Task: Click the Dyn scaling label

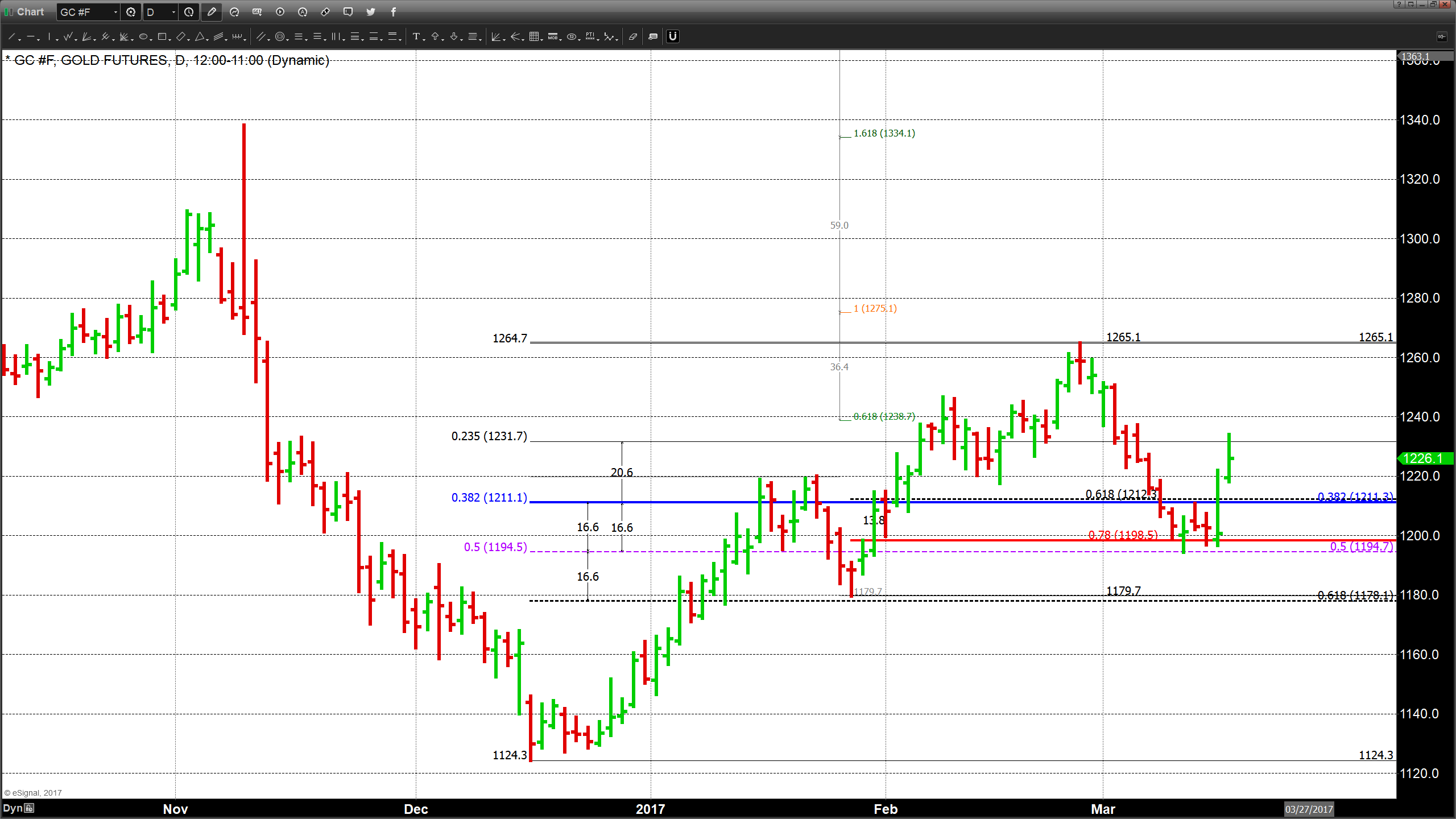Action: (13, 808)
